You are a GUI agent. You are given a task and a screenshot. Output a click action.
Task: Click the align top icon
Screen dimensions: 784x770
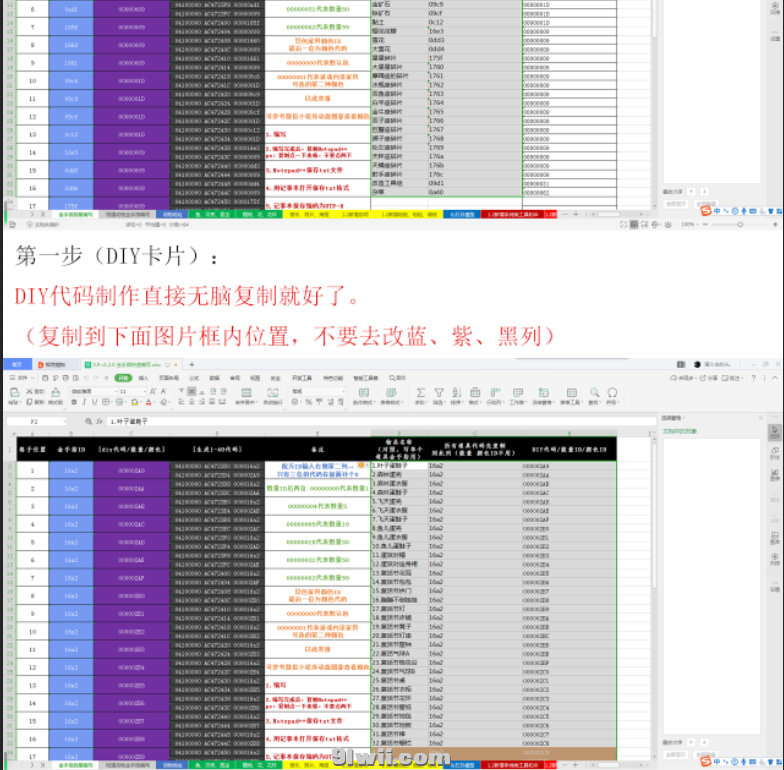coord(182,392)
